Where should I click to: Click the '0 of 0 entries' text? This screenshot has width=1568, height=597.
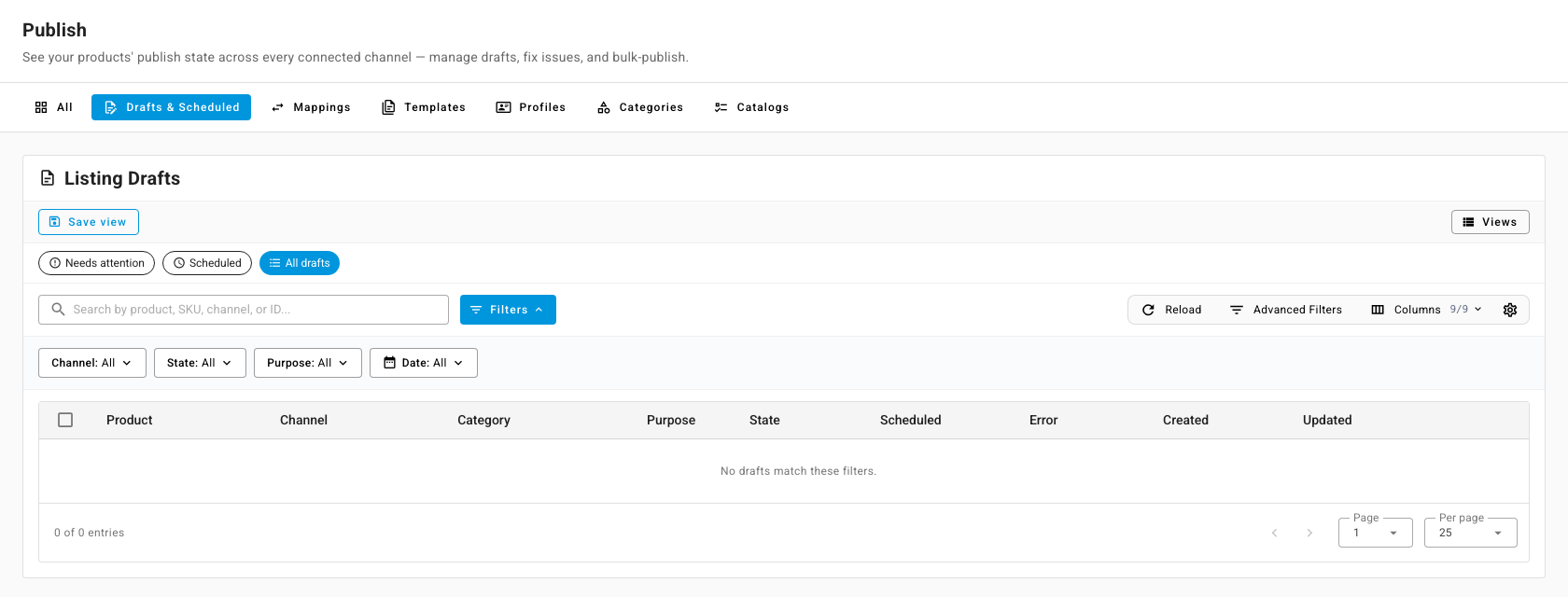point(89,533)
